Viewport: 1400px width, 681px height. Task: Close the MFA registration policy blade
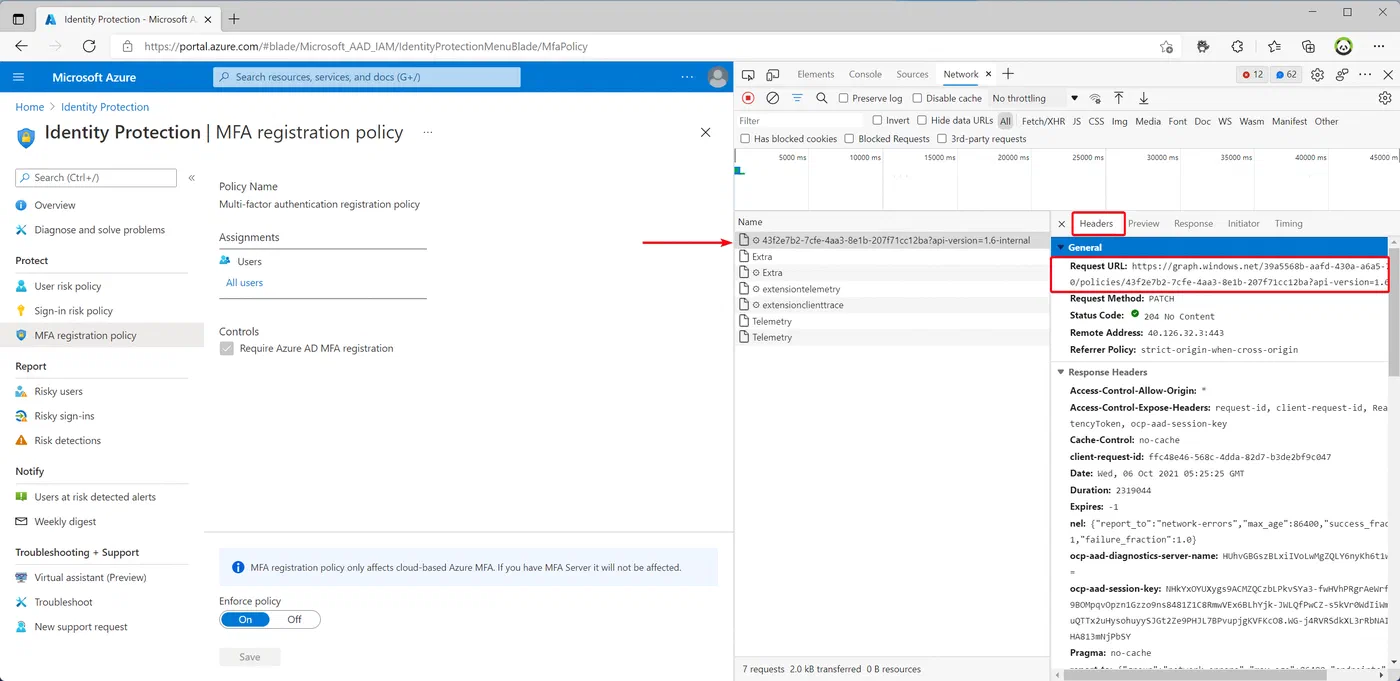tap(705, 132)
